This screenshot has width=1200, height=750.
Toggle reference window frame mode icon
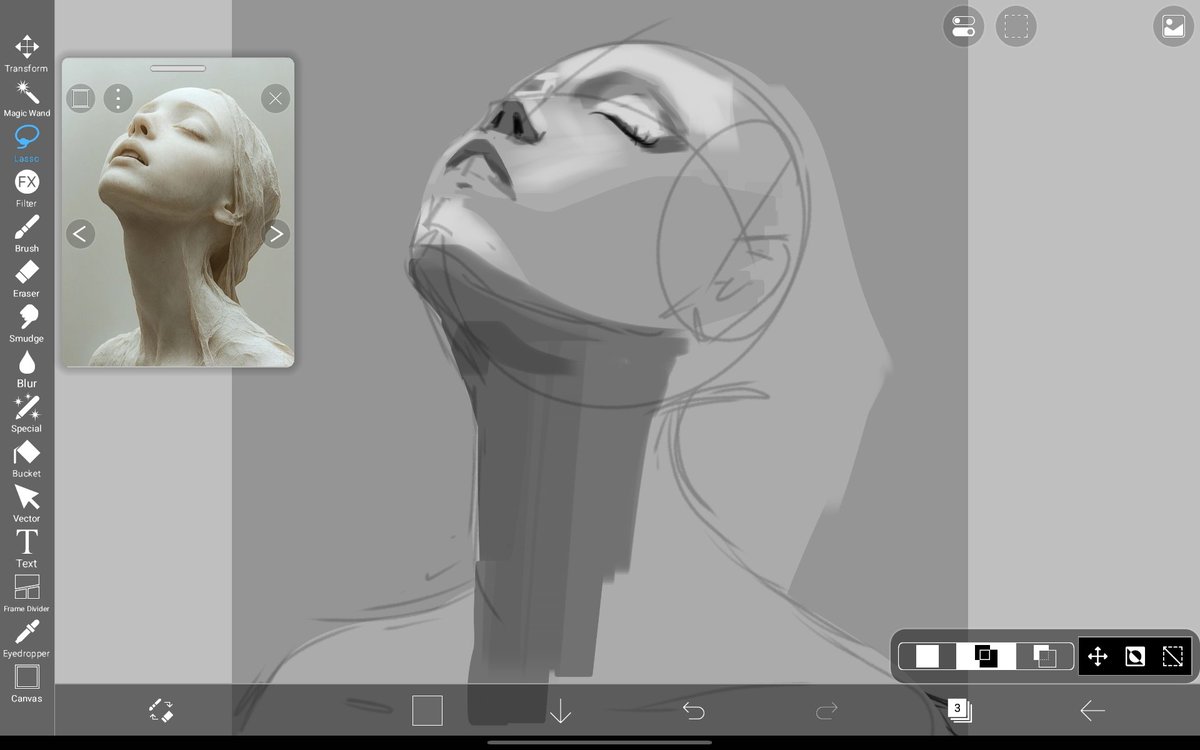point(81,98)
